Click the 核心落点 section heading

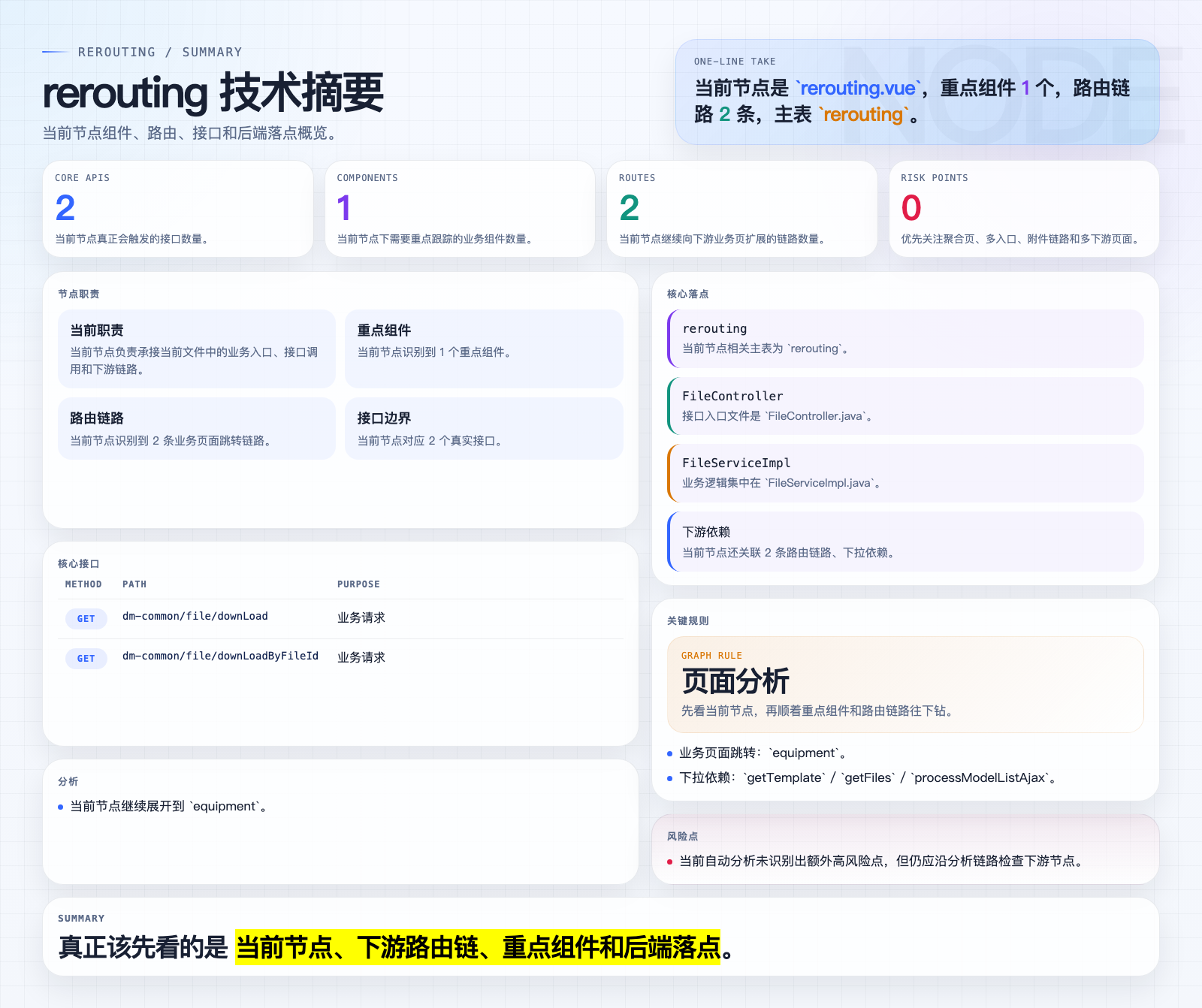coord(688,294)
